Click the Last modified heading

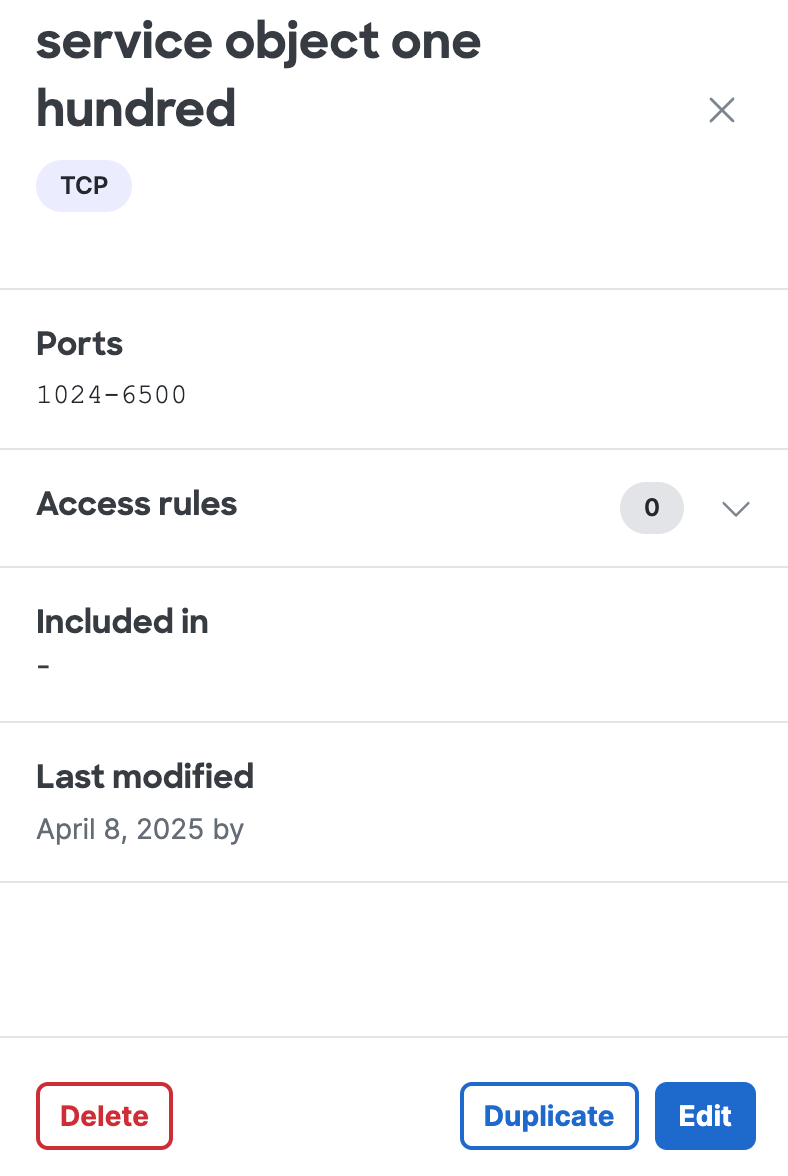pos(145,776)
